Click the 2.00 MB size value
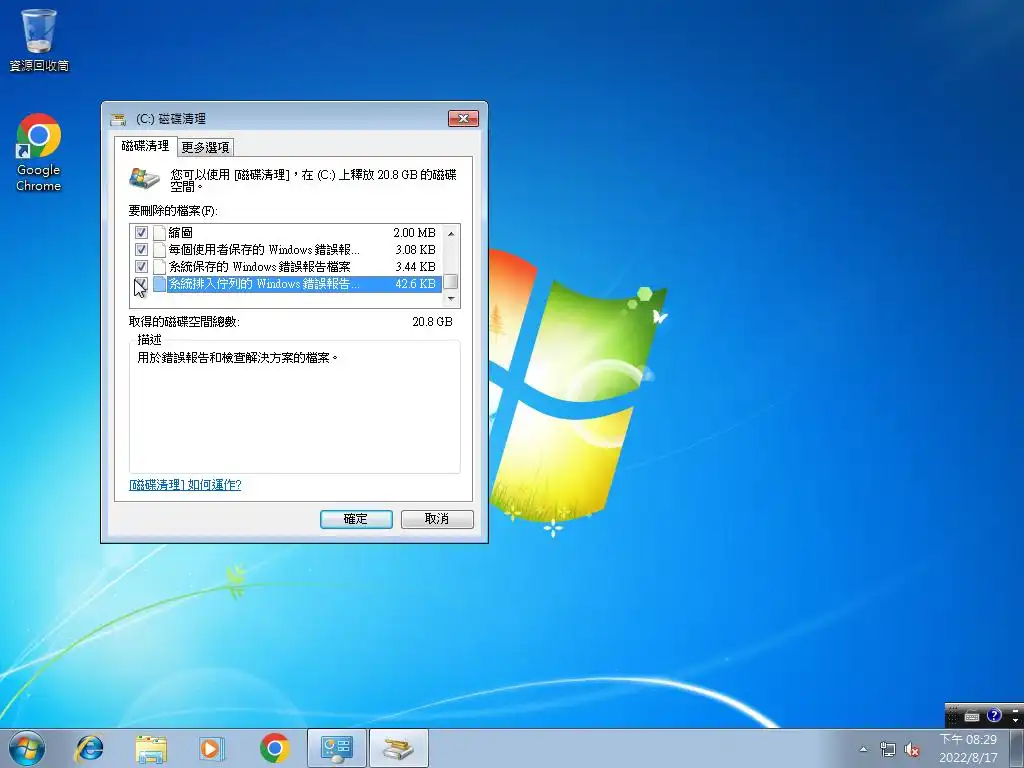Screen dimensions: 1024x768 414,232
